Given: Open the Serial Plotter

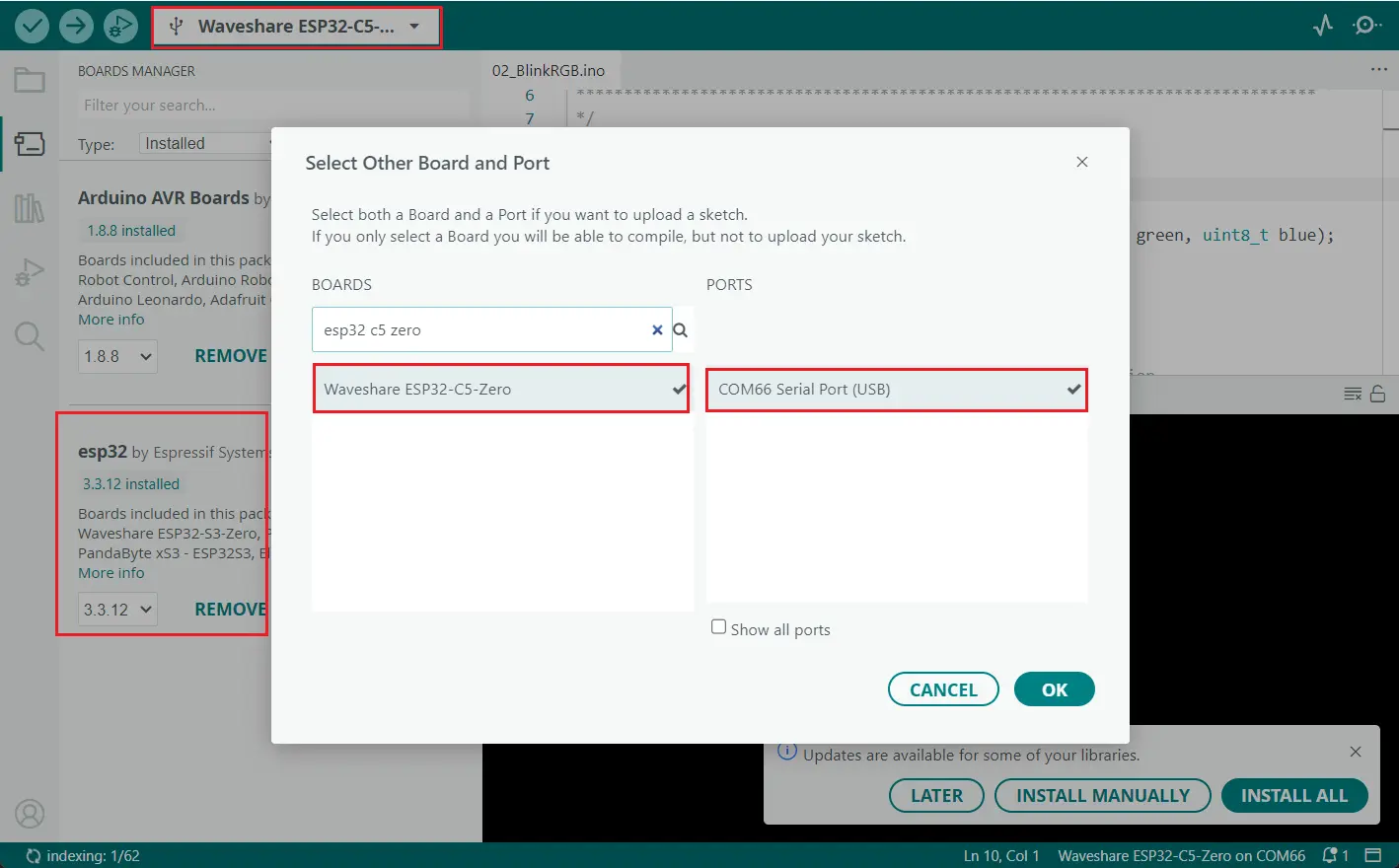Looking at the screenshot, I should (1323, 26).
